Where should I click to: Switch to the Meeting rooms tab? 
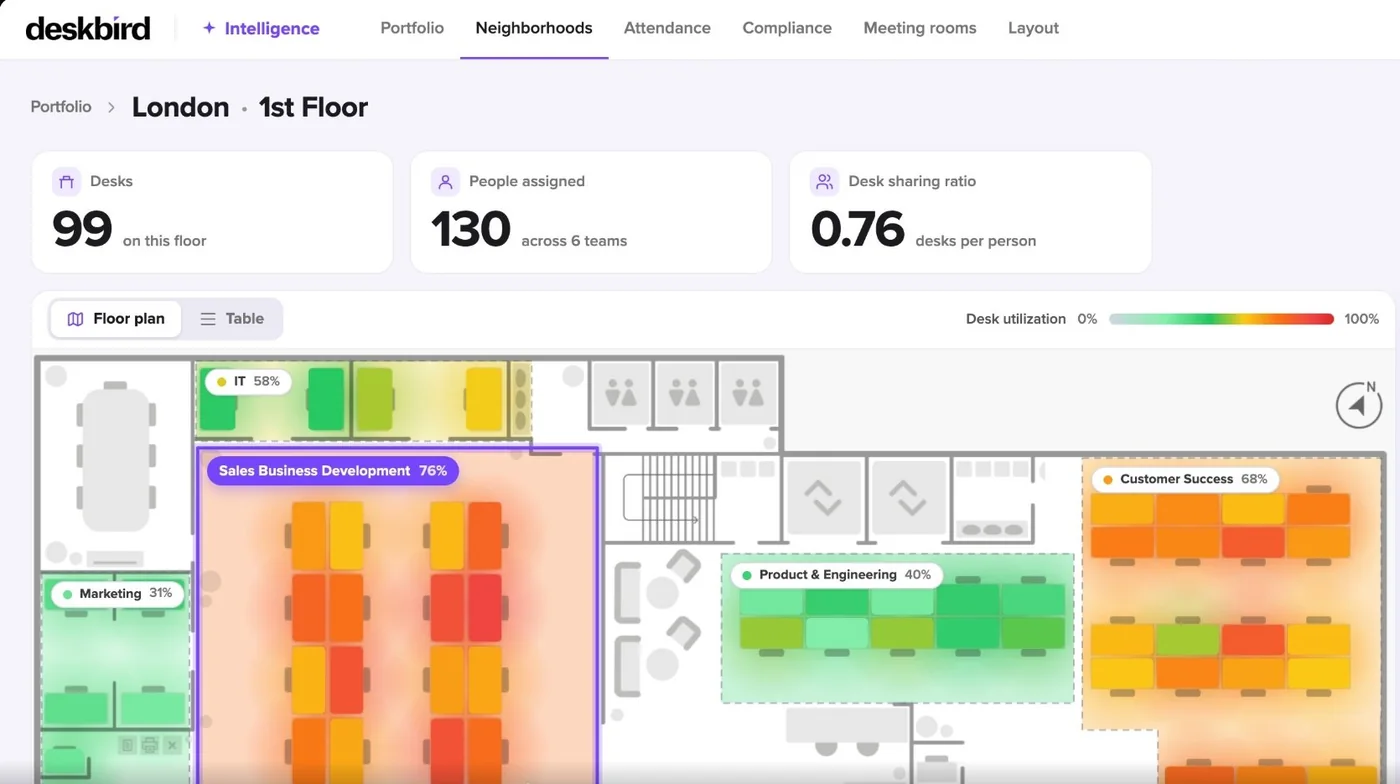pos(920,28)
